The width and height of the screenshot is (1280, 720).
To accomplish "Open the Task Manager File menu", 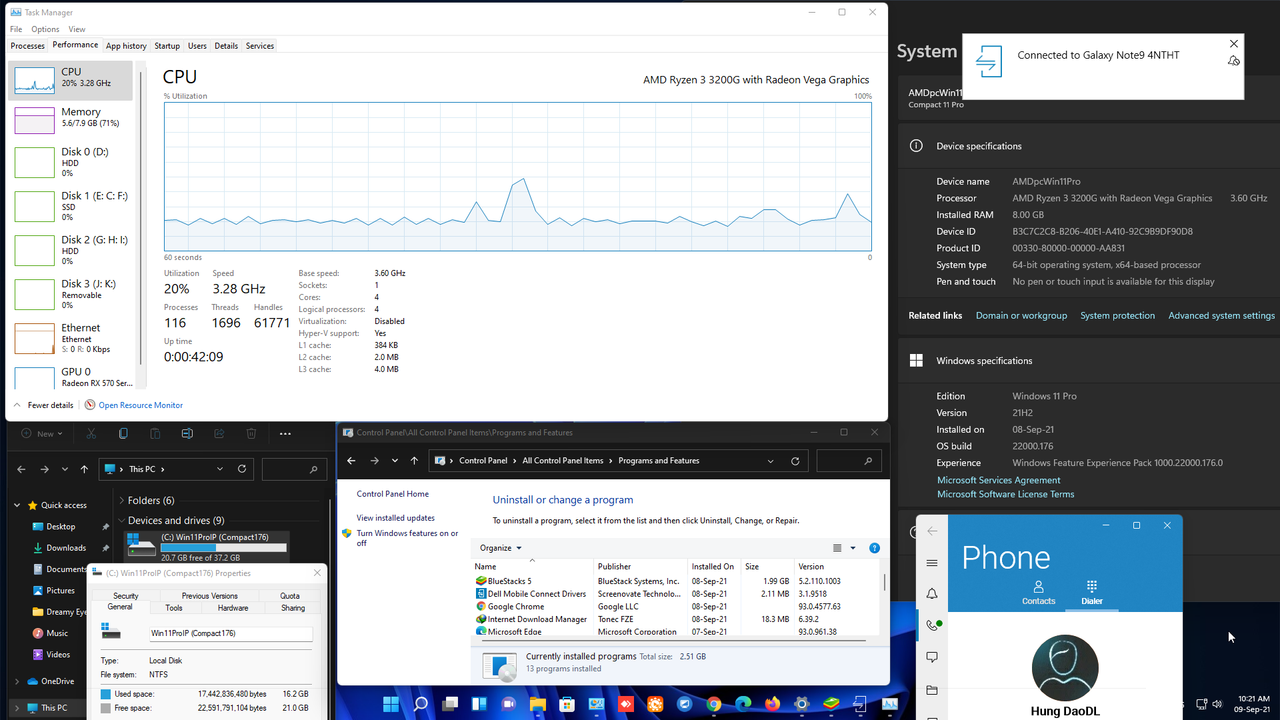I will 16,29.
